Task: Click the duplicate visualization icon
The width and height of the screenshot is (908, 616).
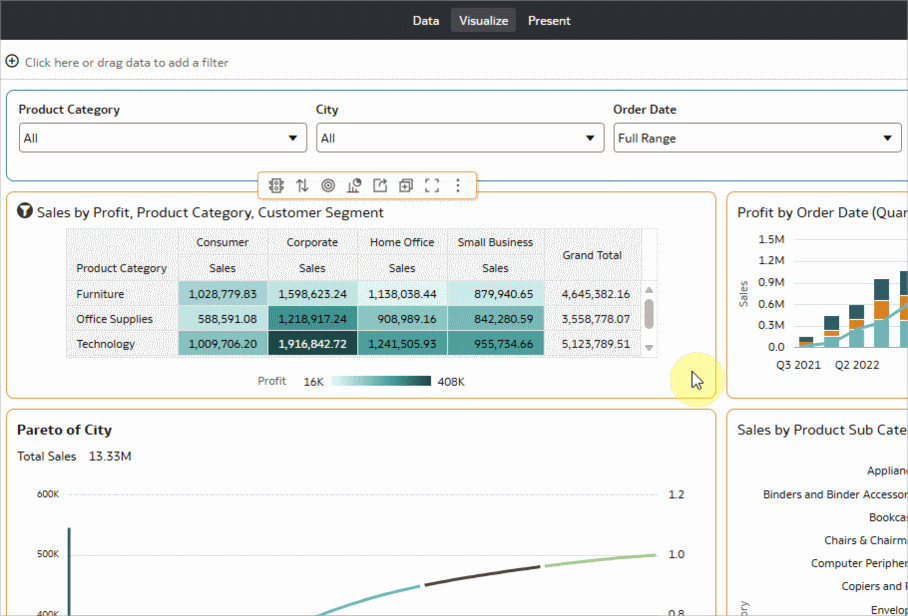Action: point(406,185)
